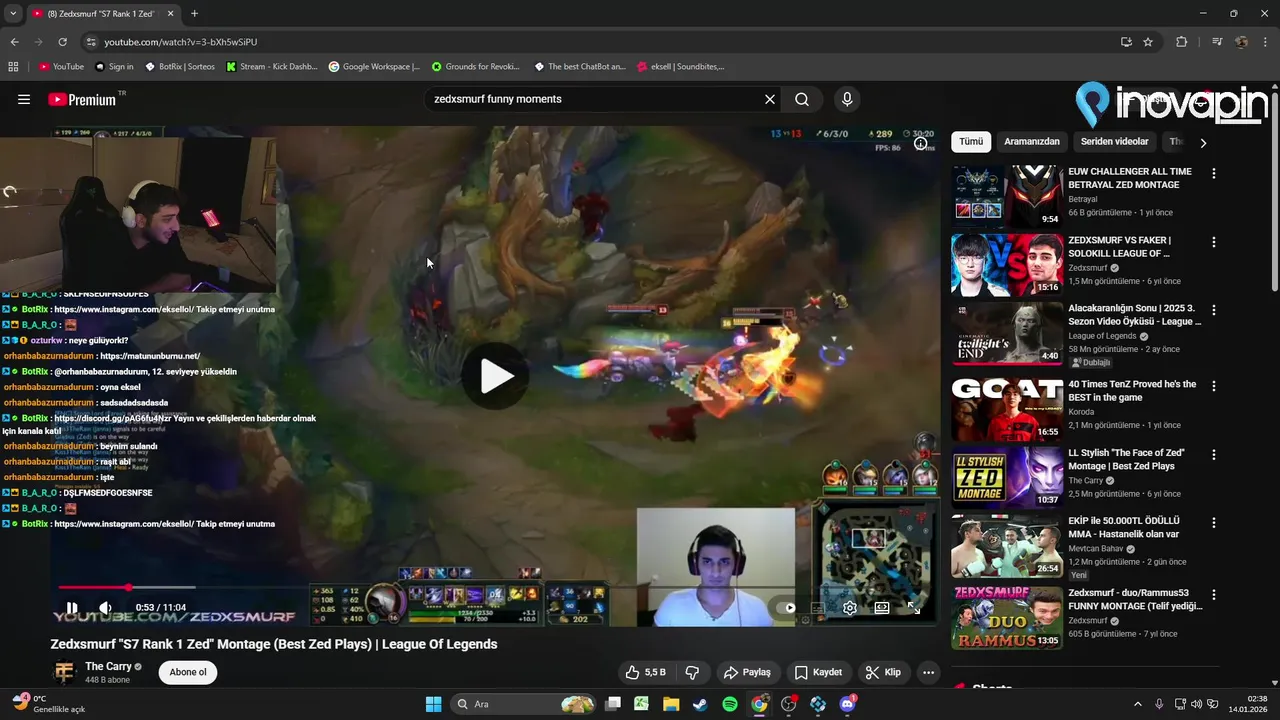Select the Tümü filter chip
The height and width of the screenshot is (720, 1280).
point(971,142)
